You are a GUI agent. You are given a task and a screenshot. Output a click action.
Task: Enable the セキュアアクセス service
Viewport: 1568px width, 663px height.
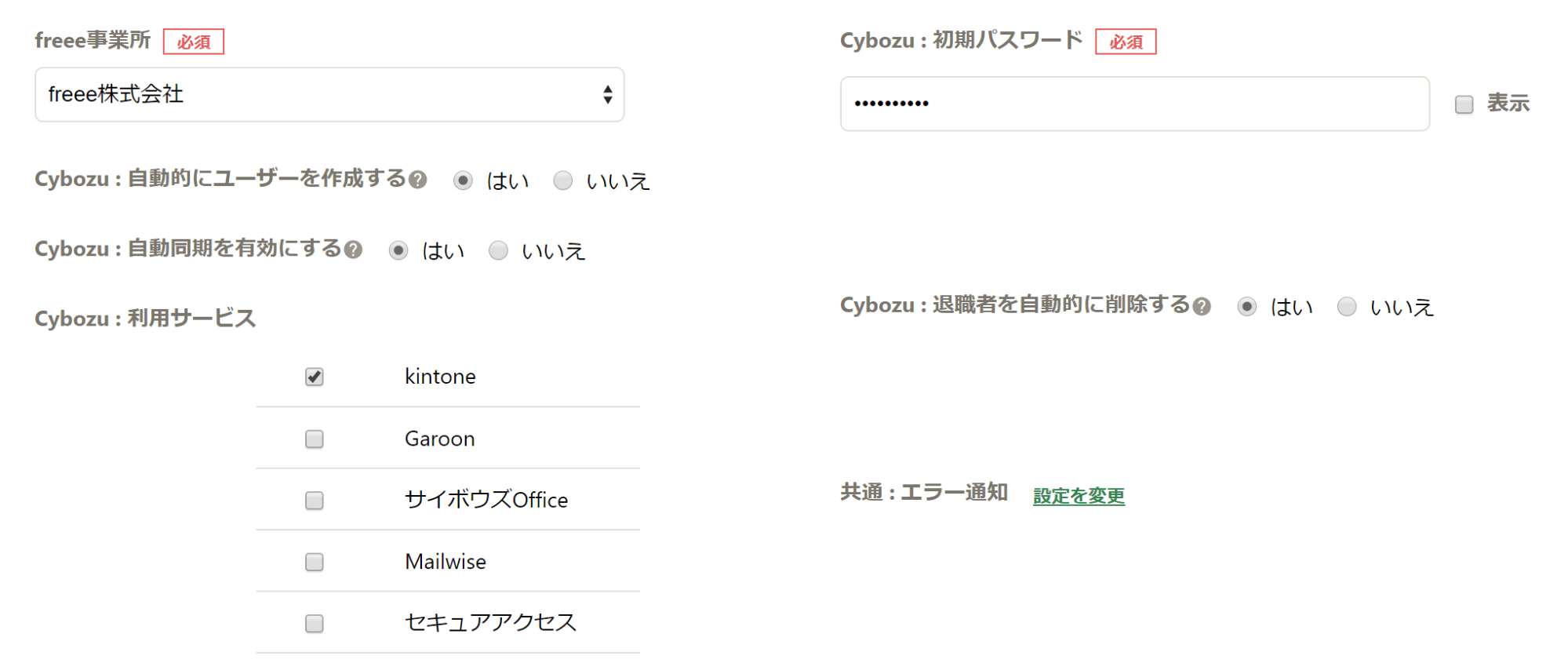point(313,622)
